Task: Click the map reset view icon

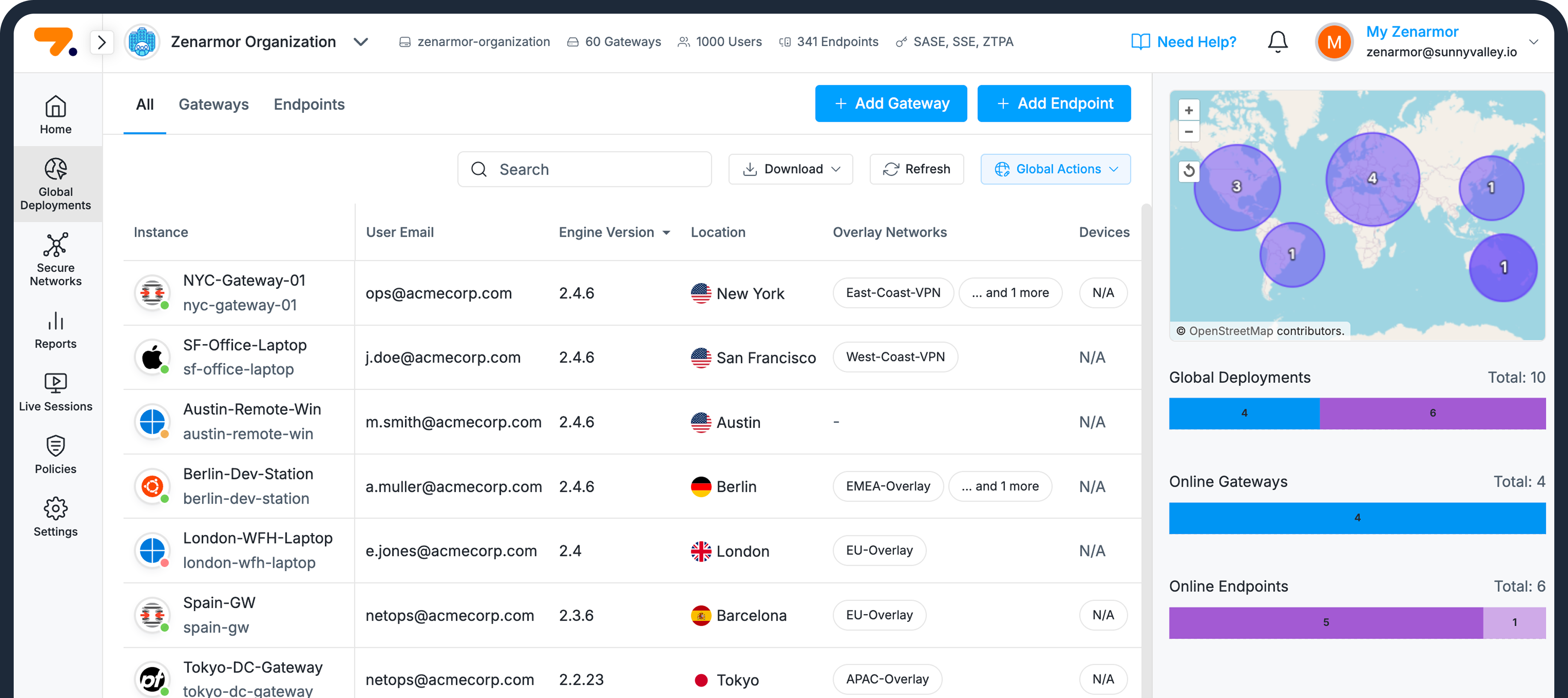Action: 1189,171
